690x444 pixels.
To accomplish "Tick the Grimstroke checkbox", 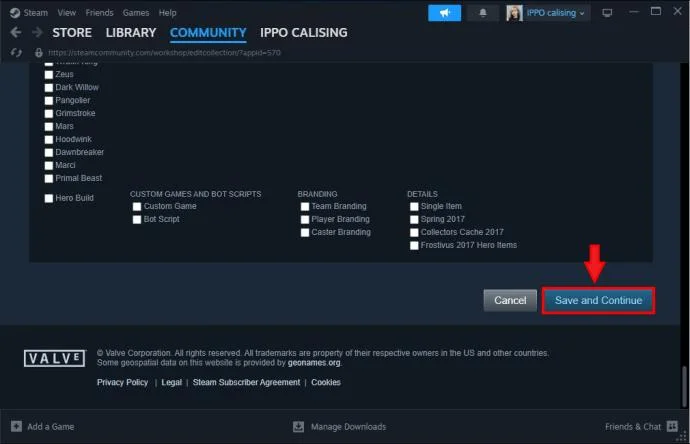I will (x=49, y=114).
